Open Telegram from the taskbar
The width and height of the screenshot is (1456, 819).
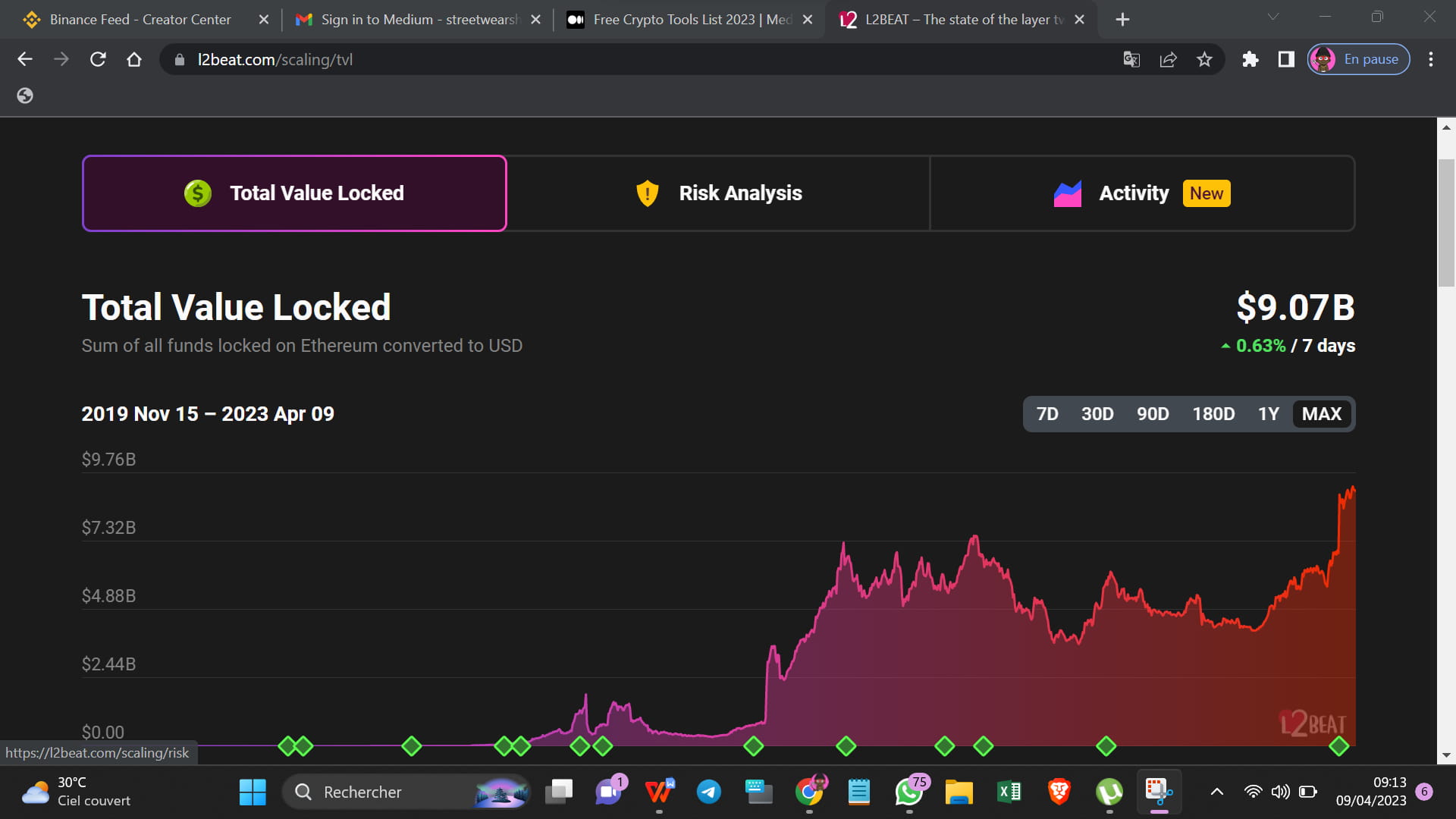708,792
